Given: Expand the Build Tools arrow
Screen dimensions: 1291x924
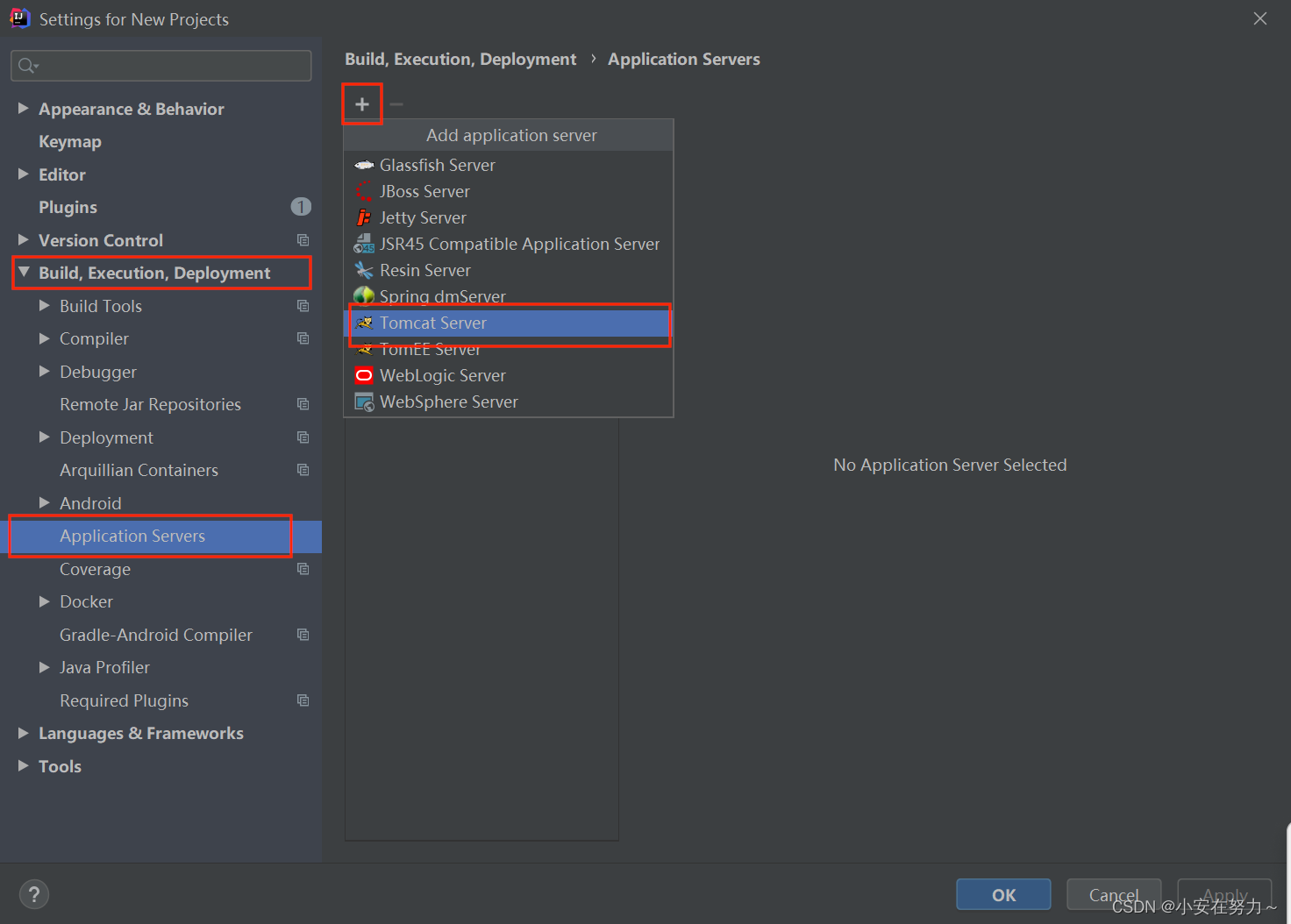Looking at the screenshot, I should click(x=45, y=305).
